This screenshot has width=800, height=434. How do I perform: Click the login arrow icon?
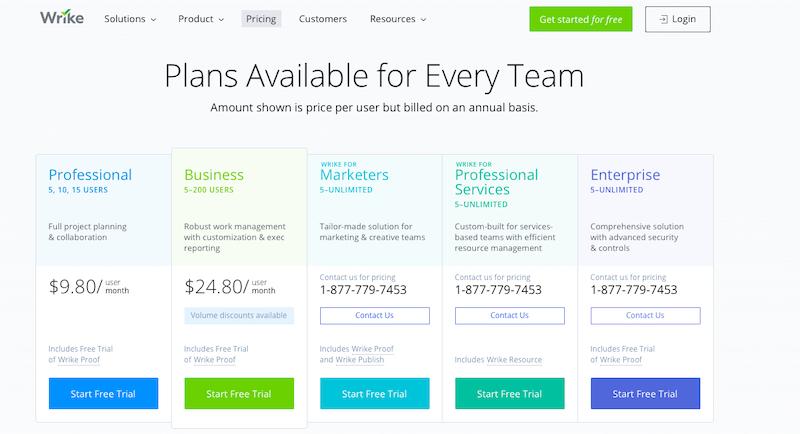click(663, 19)
